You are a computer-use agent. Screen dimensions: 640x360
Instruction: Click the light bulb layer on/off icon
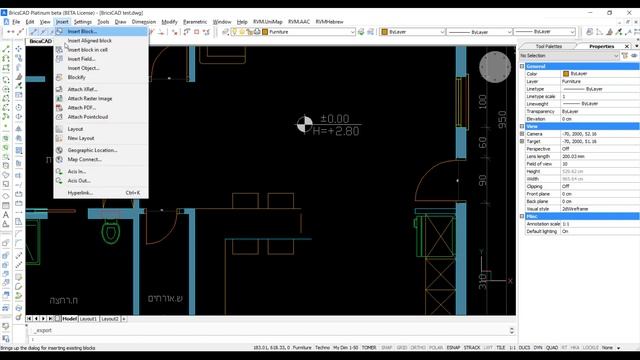[x=234, y=31]
